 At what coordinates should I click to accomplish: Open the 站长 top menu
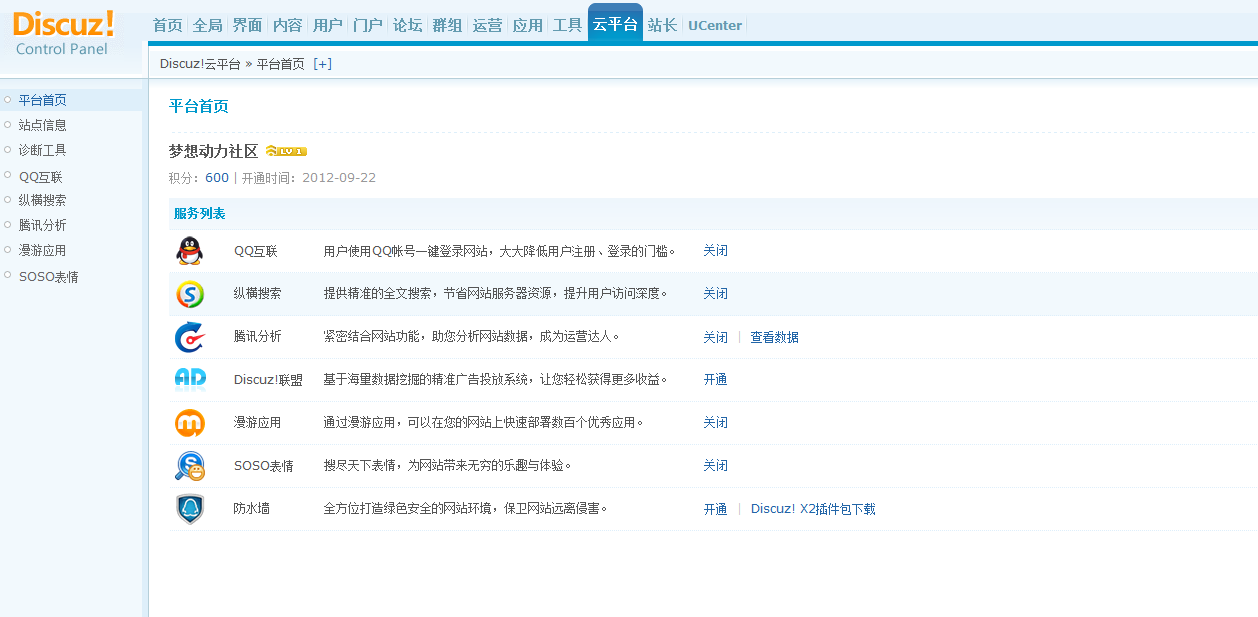pyautogui.click(x=662, y=25)
